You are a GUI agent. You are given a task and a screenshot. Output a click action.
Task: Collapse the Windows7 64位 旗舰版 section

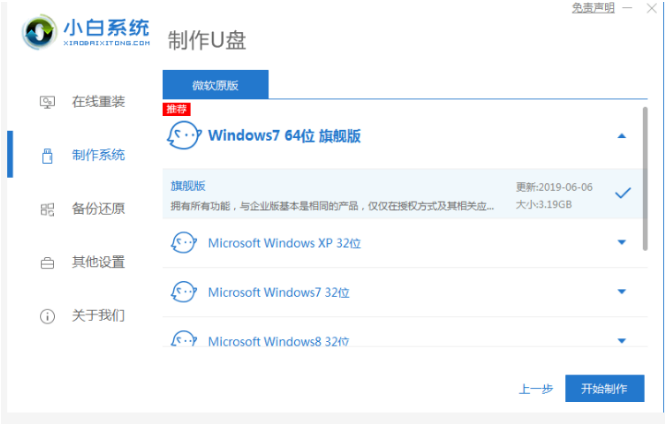[x=621, y=135]
